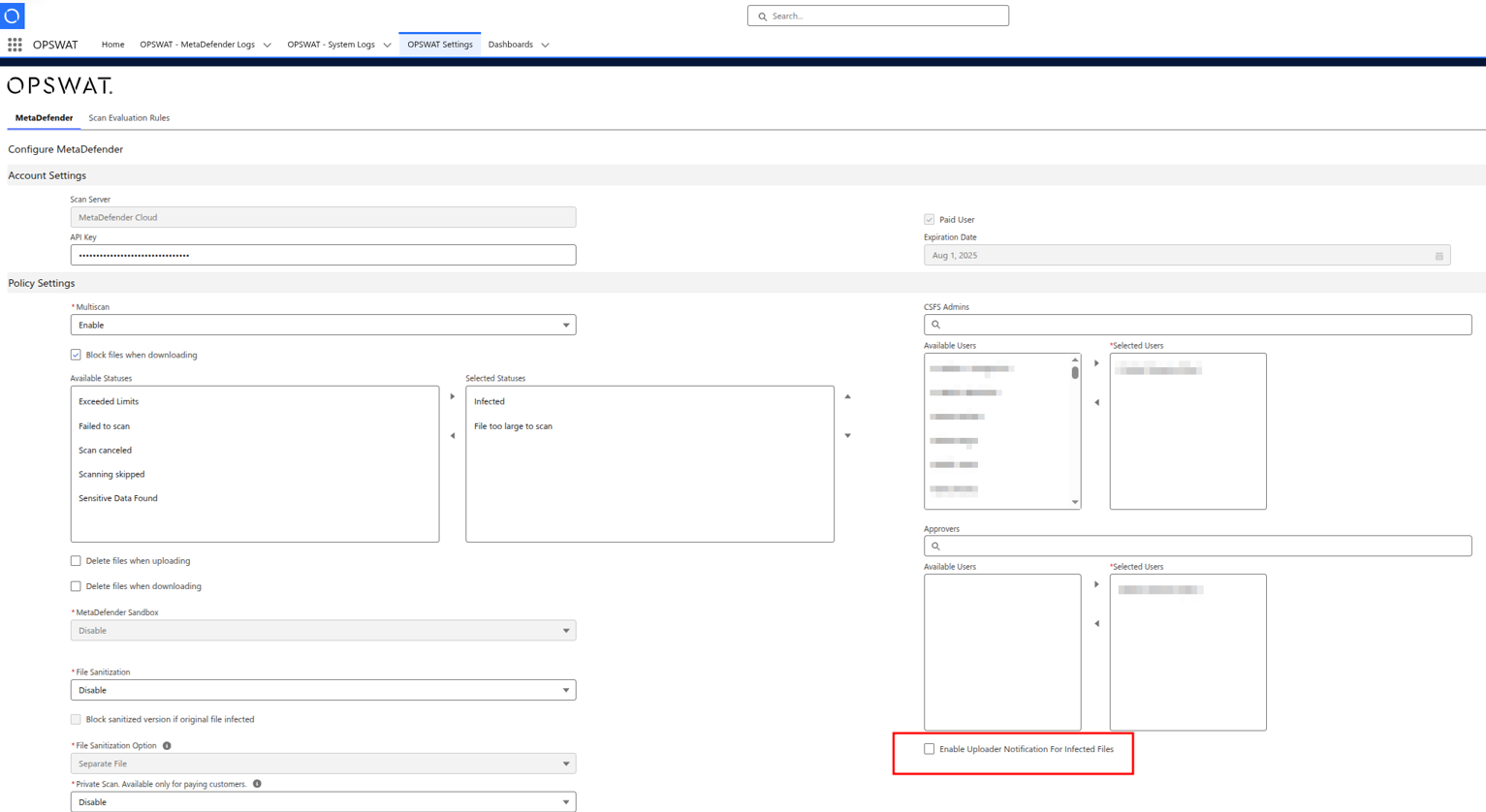This screenshot has width=1486, height=812.
Task: Switch to Scan Evaluation Rules tab
Action: click(x=129, y=118)
